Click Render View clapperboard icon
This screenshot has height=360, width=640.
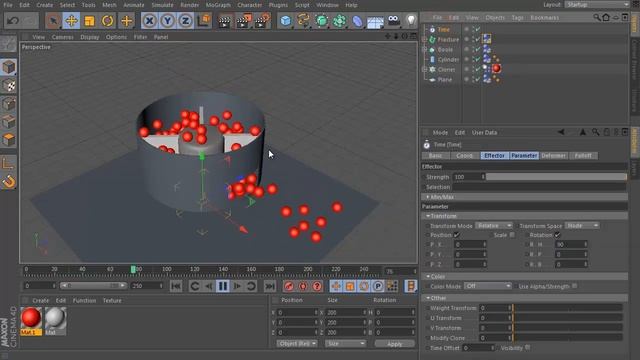tap(224, 20)
